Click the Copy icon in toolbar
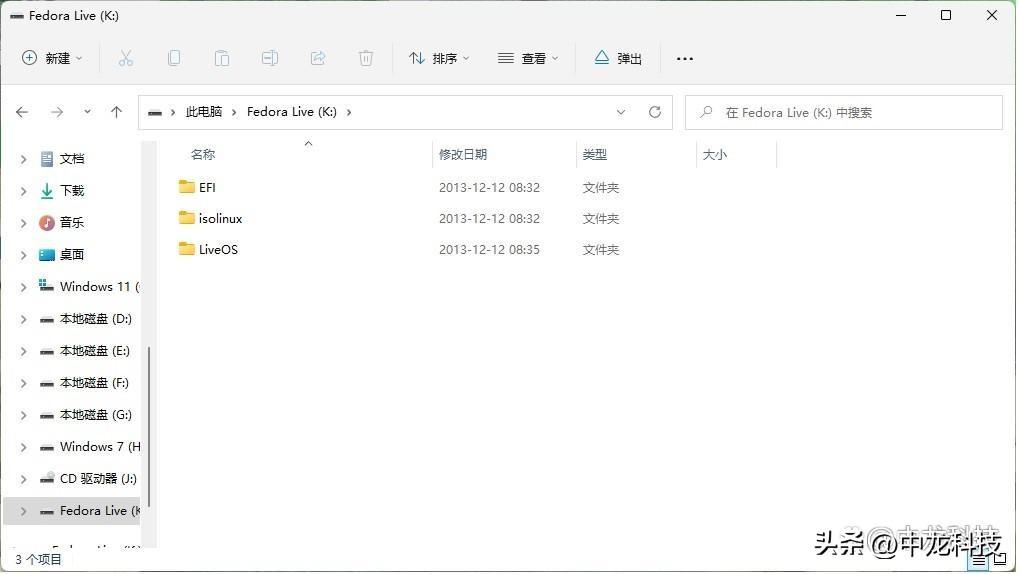 click(174, 59)
